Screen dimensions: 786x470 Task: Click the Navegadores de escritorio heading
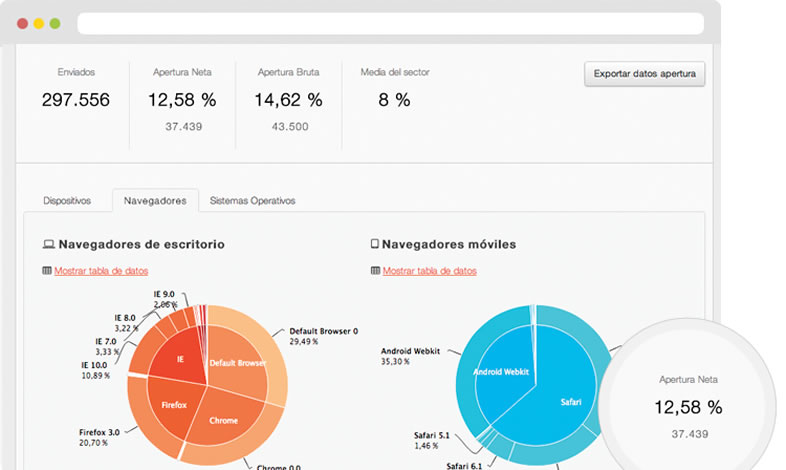pyautogui.click(x=141, y=244)
